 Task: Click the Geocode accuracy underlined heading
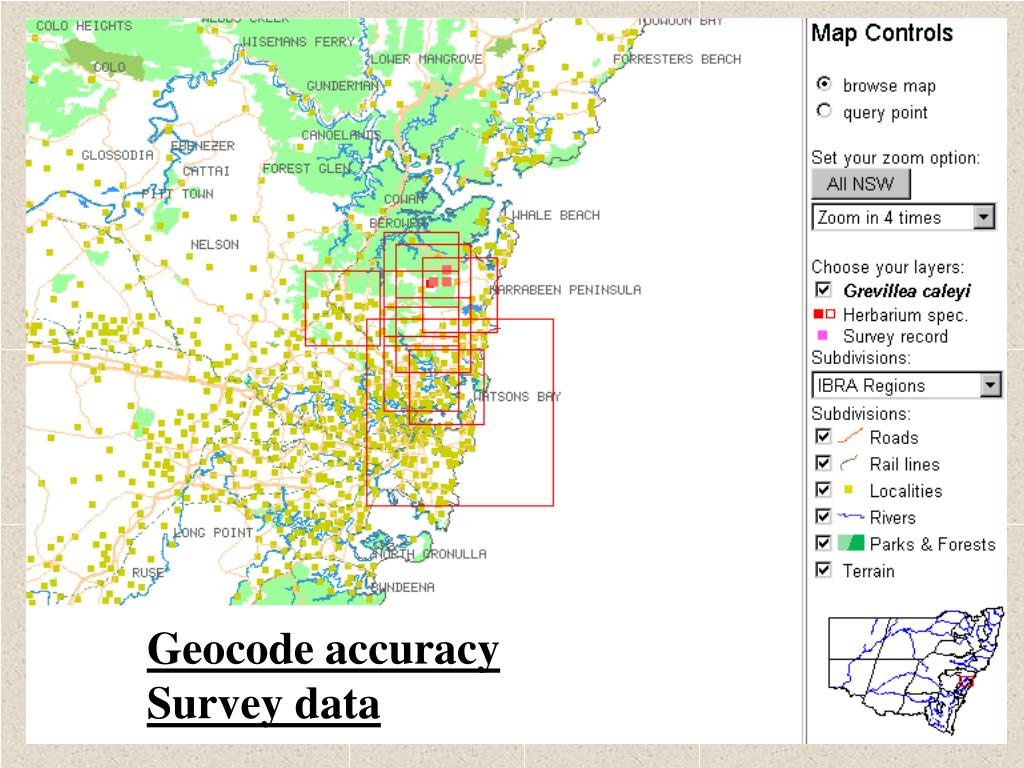[x=323, y=651]
